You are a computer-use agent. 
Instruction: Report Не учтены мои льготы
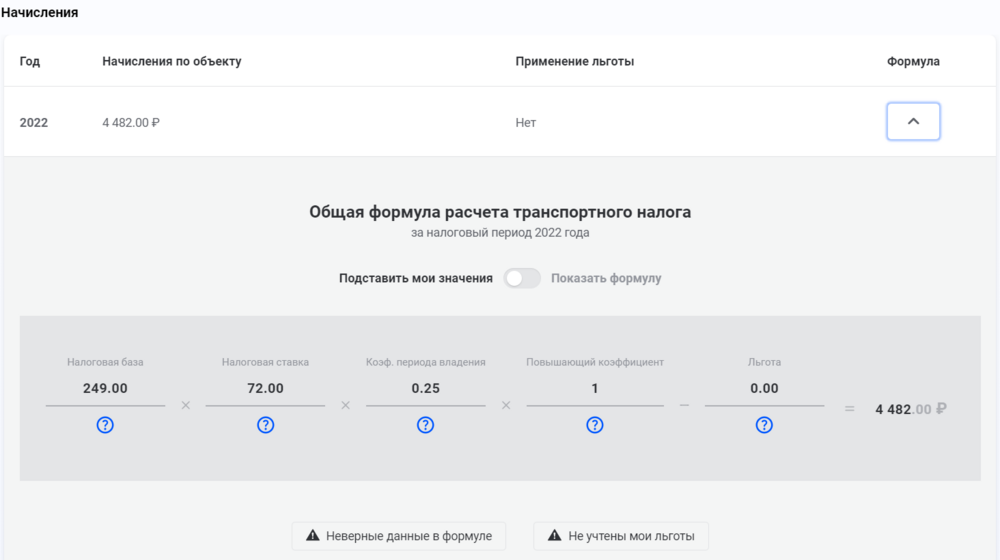(621, 536)
